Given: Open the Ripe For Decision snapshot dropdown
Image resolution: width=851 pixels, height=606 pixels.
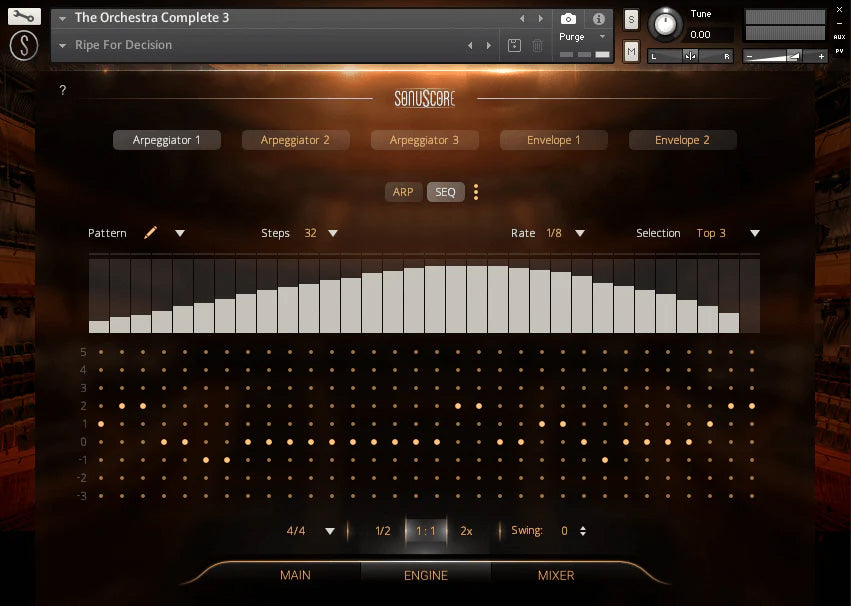Looking at the screenshot, I should pyautogui.click(x=62, y=46).
